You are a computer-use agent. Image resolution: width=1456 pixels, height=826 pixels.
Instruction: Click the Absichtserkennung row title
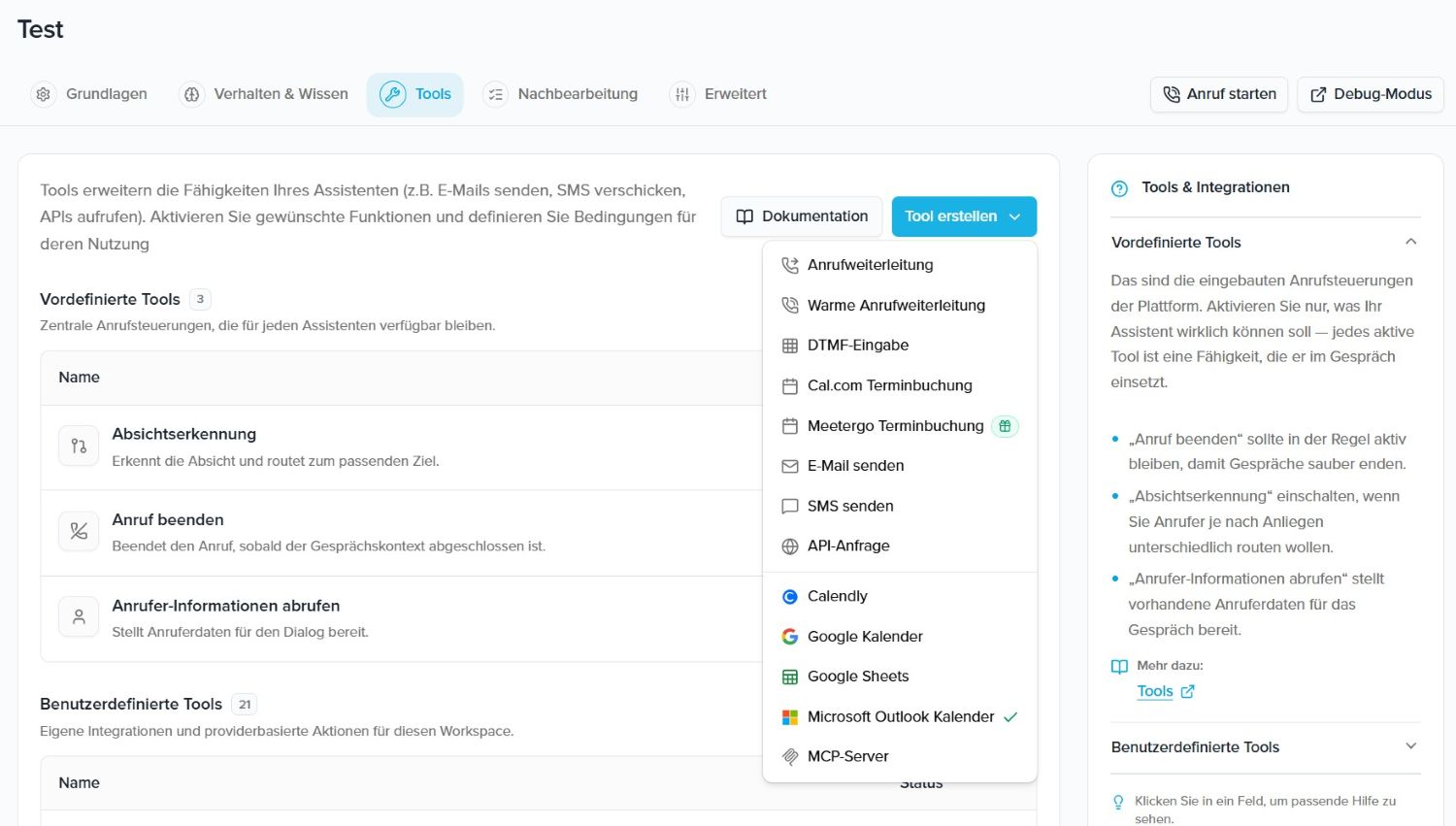pyautogui.click(x=183, y=434)
